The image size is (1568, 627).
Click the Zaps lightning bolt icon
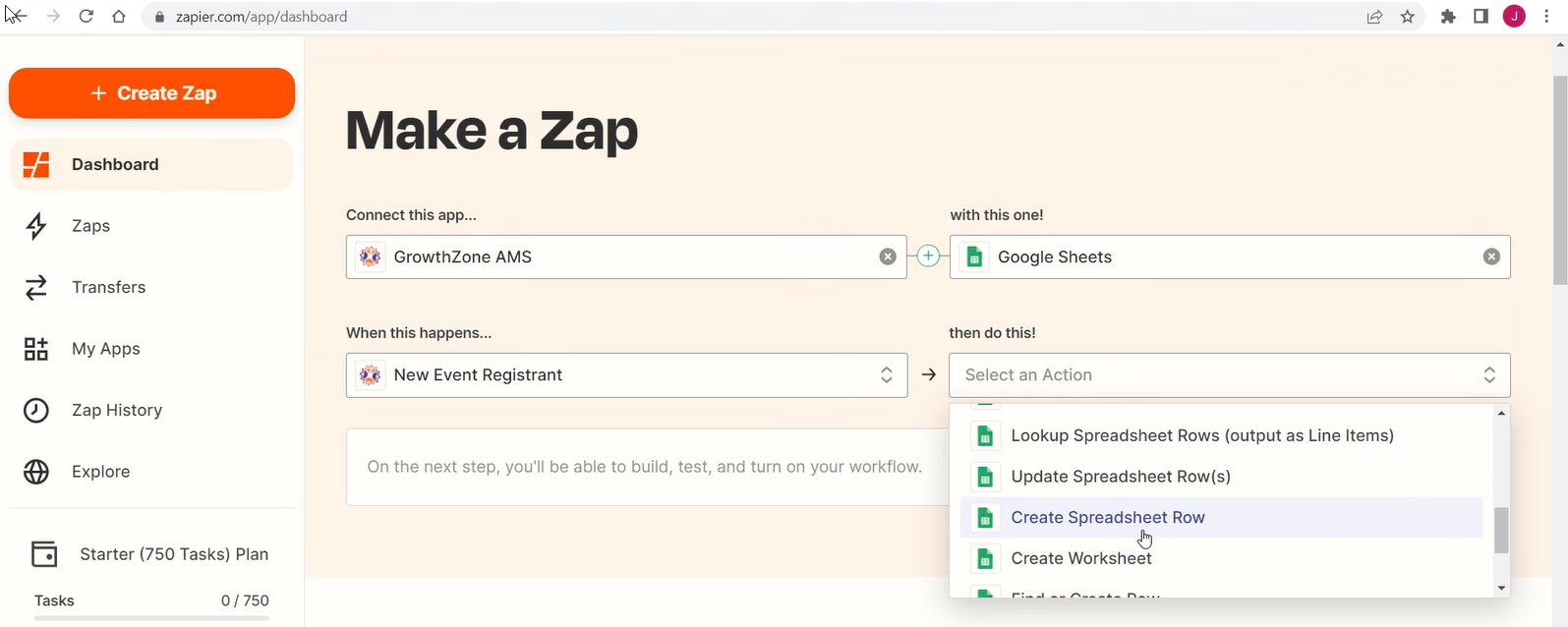pyautogui.click(x=36, y=226)
